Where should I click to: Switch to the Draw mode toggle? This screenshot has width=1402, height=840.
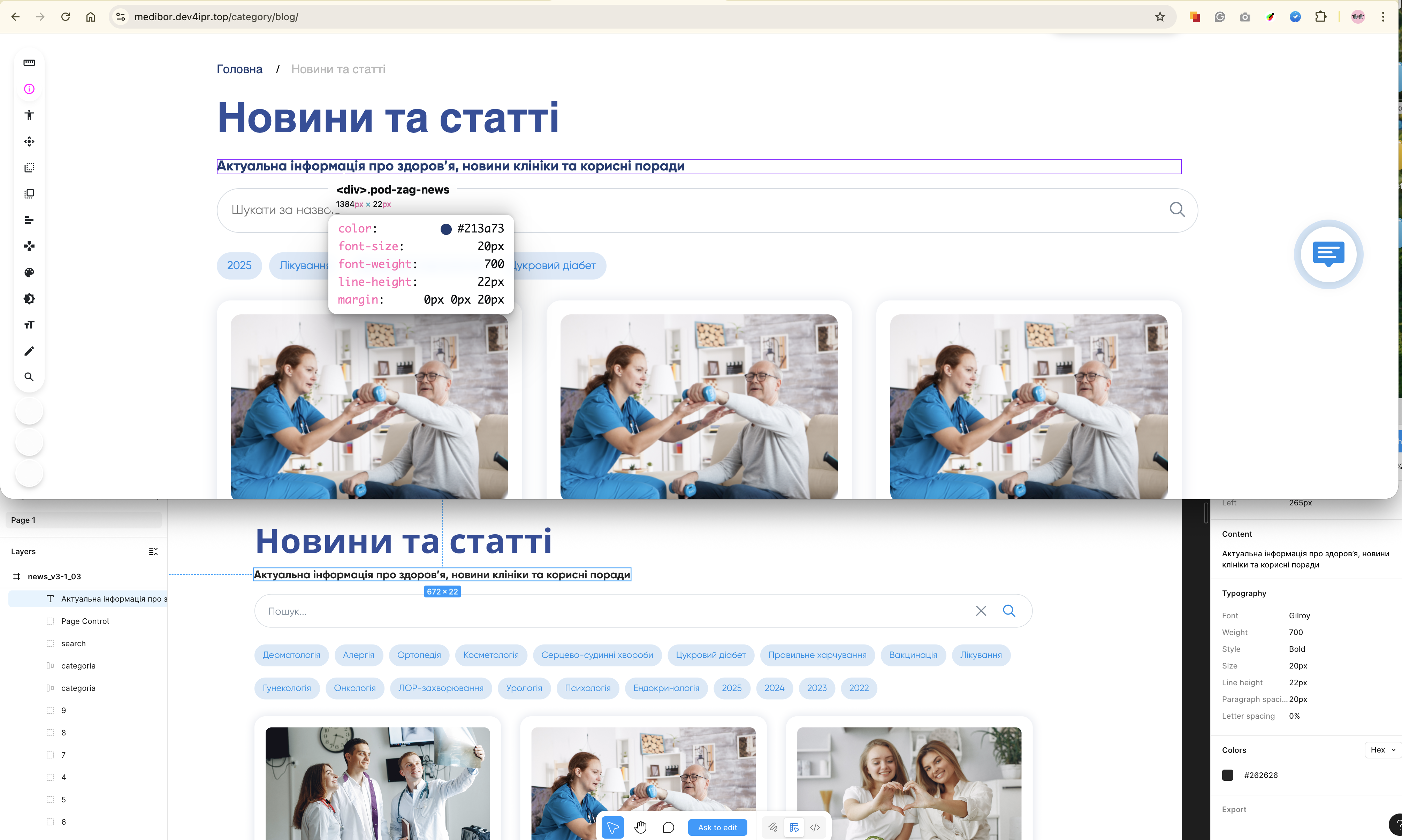[x=772, y=827]
